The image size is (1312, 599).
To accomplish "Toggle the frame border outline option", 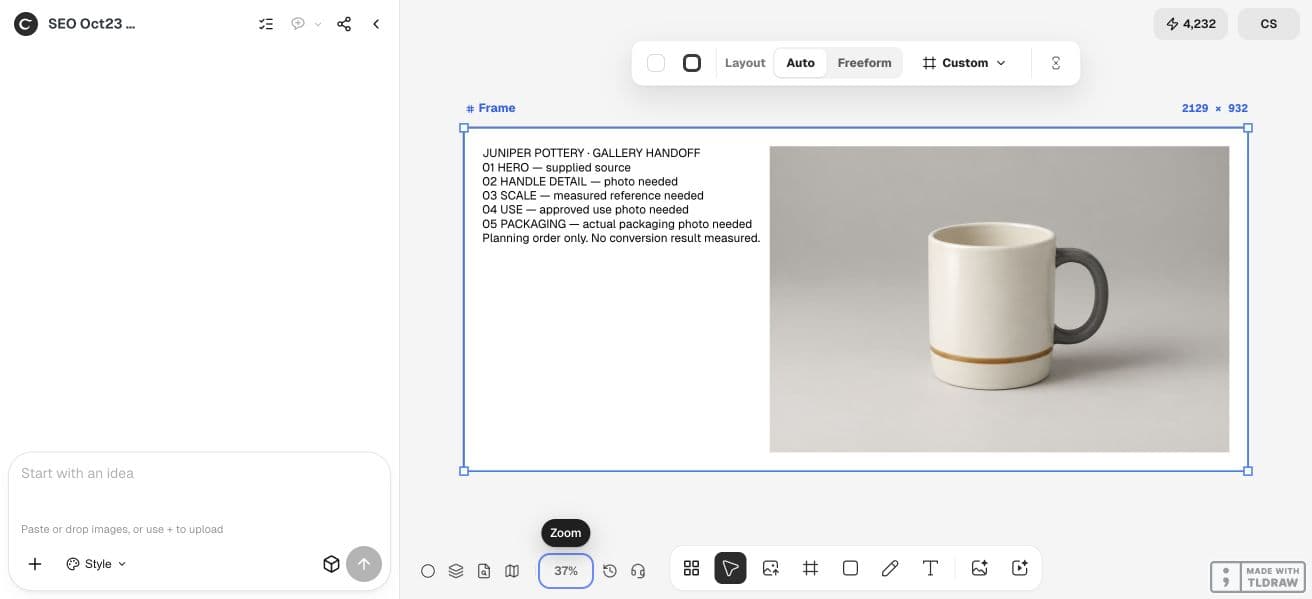I will 692,63.
